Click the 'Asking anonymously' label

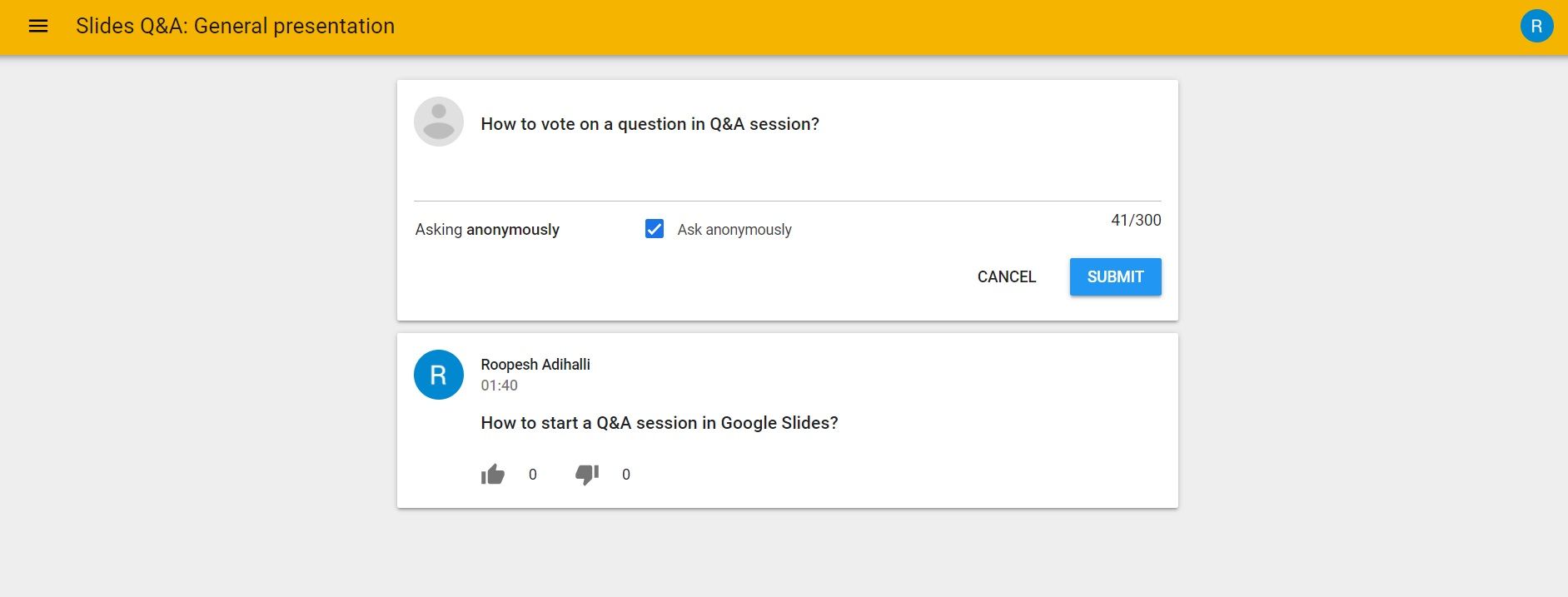pos(487,230)
